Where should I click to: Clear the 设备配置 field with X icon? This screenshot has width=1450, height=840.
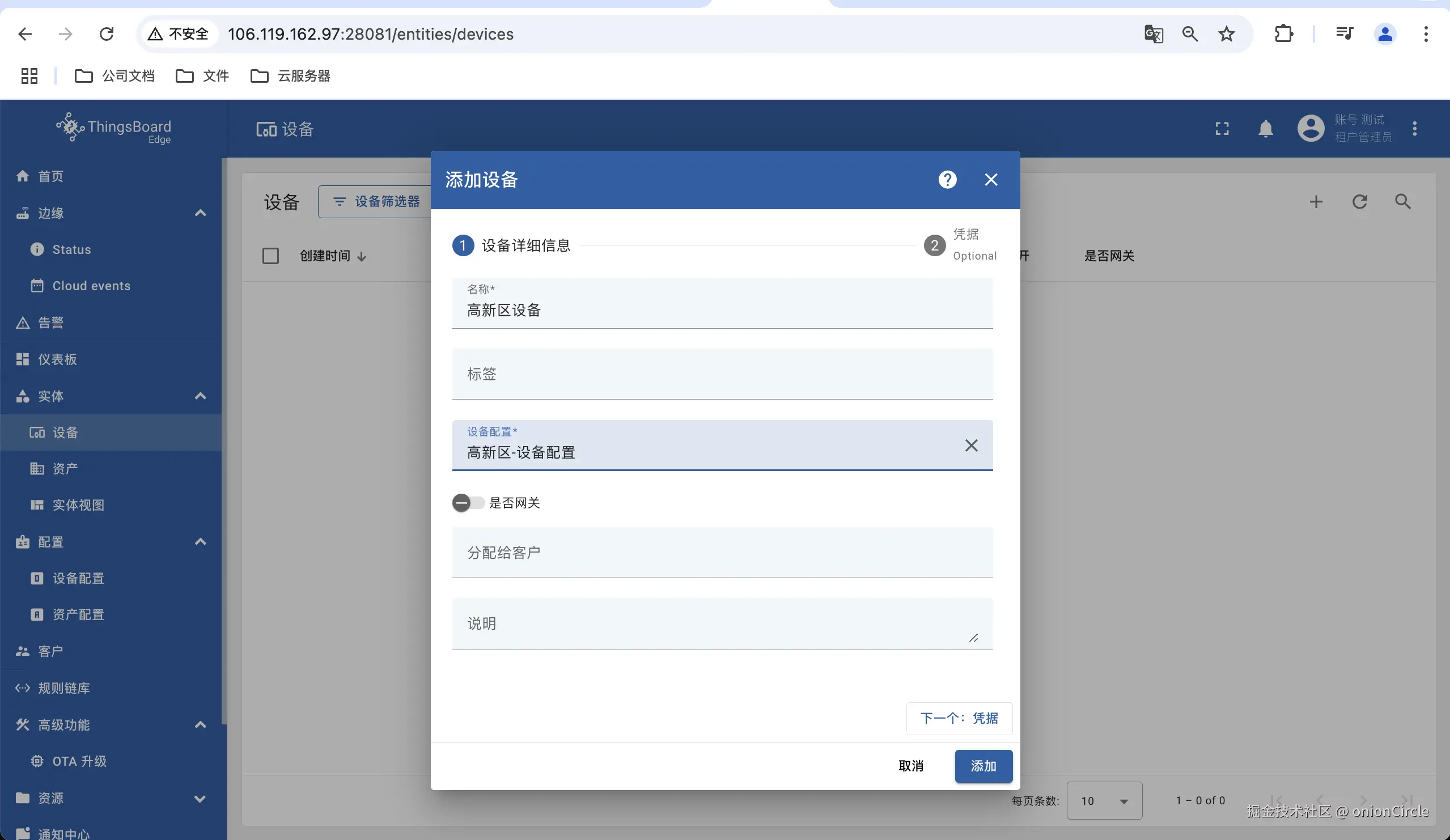[970, 446]
